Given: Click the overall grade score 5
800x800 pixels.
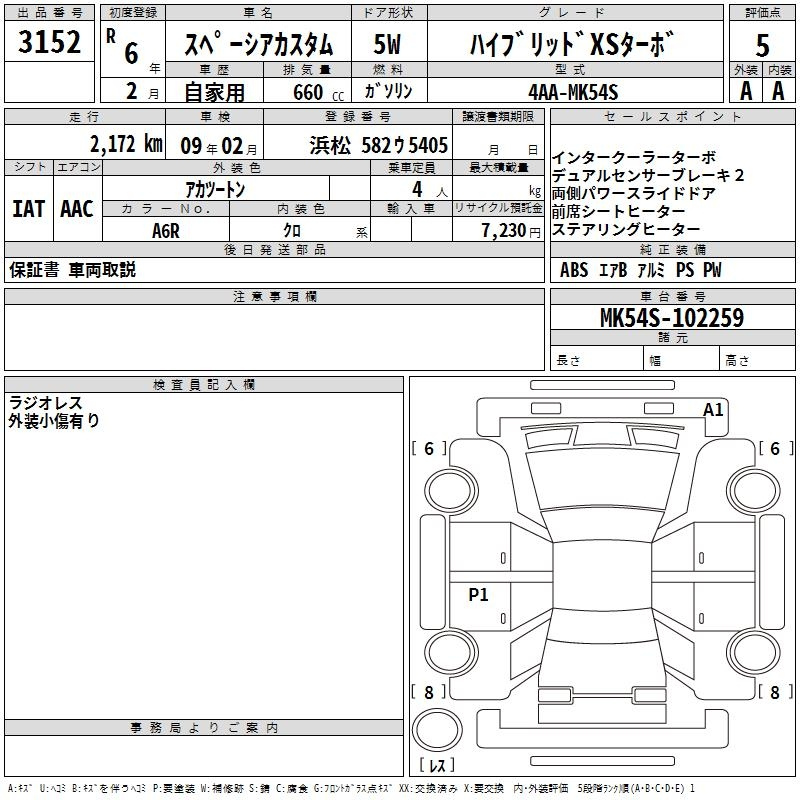Looking at the screenshot, I should tap(762, 45).
